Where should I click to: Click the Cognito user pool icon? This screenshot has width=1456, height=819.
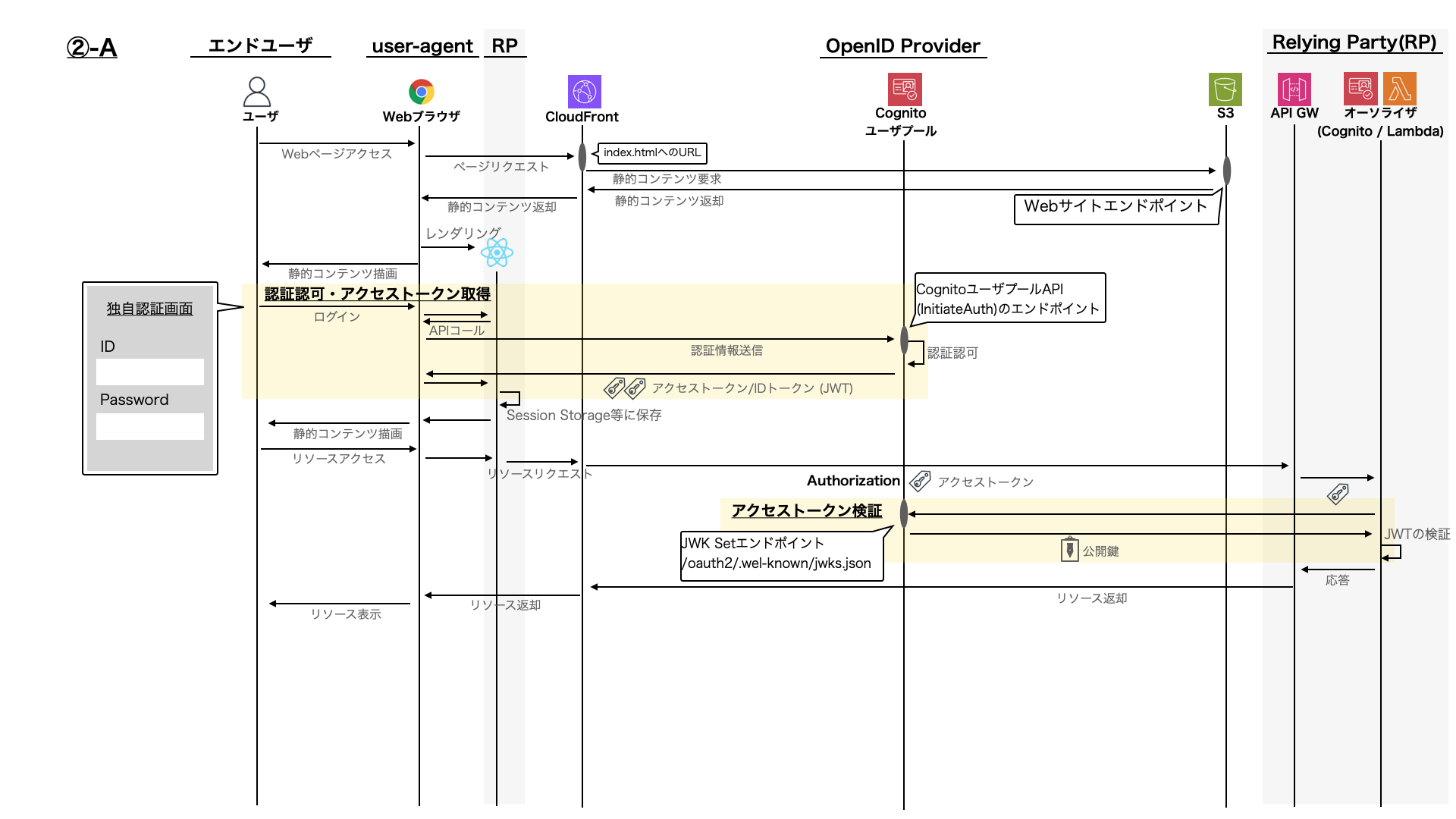[x=904, y=89]
